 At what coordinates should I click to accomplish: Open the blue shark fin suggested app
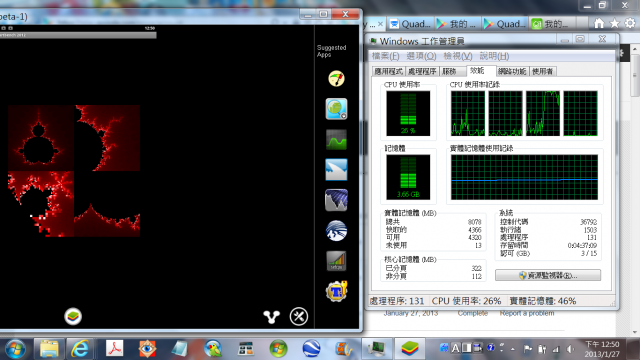(x=336, y=169)
